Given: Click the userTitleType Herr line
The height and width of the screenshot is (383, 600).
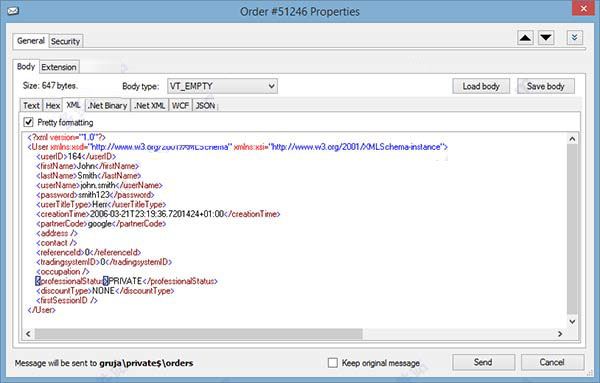Looking at the screenshot, I should pyautogui.click(x=101, y=204).
